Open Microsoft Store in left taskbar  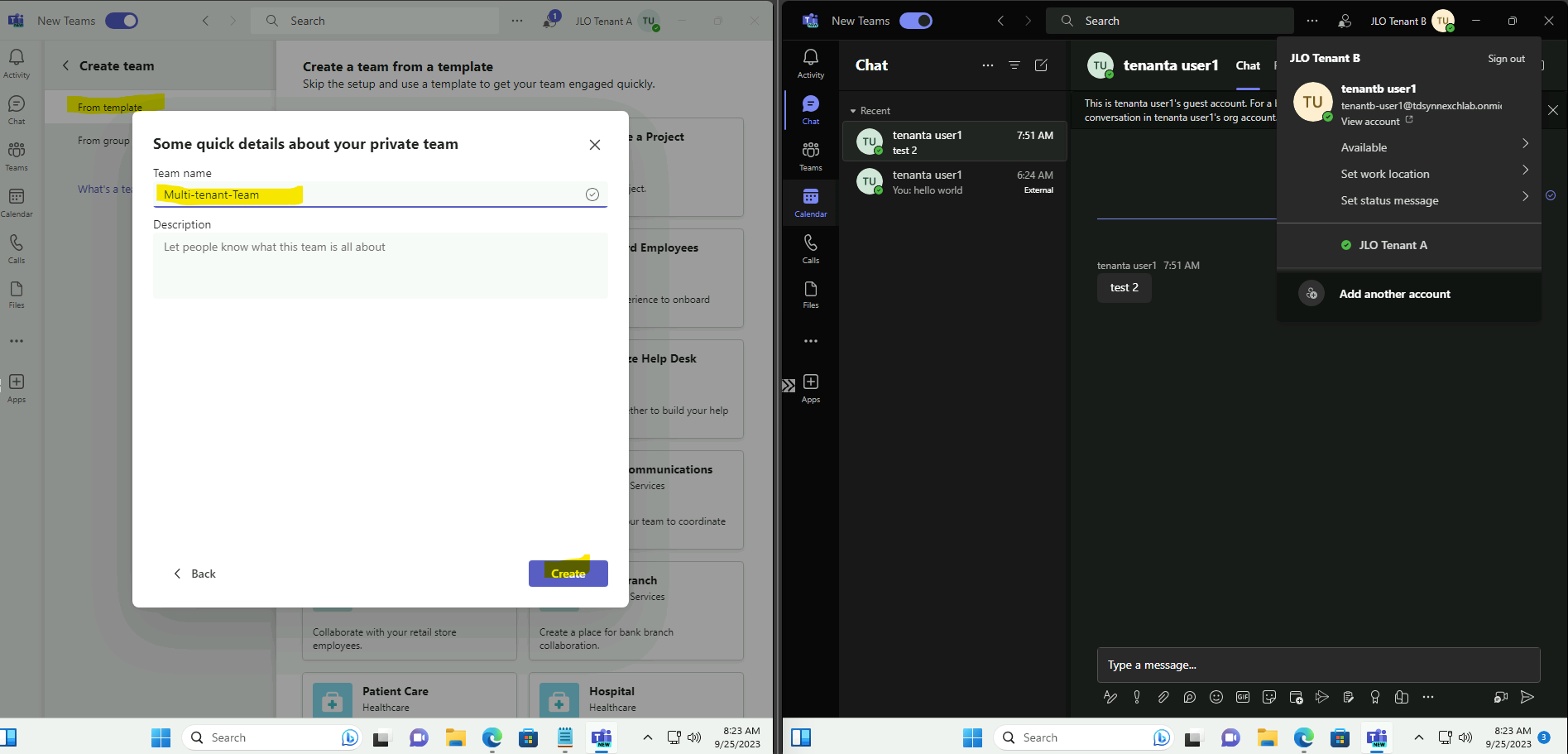point(528,737)
